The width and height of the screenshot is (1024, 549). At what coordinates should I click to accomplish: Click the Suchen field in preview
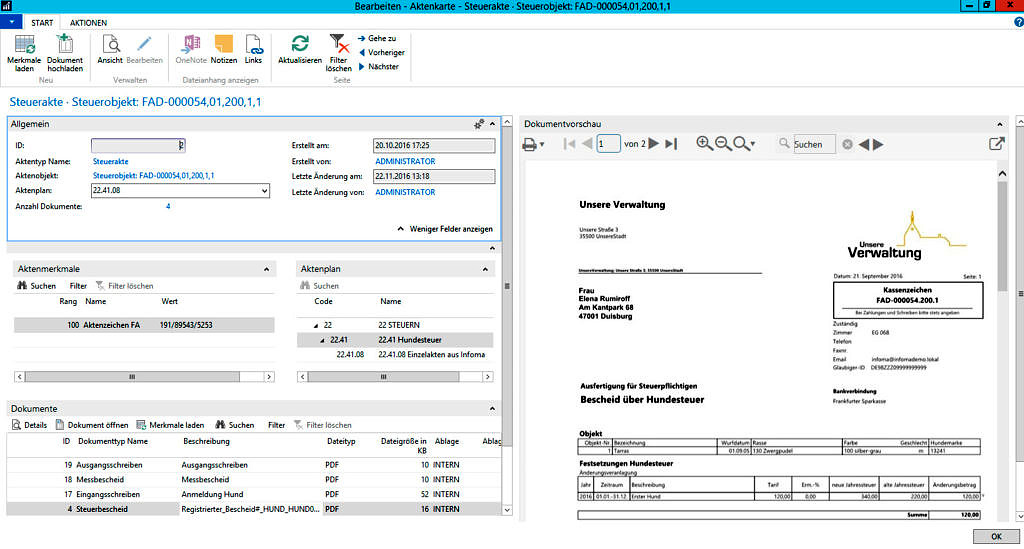point(814,145)
